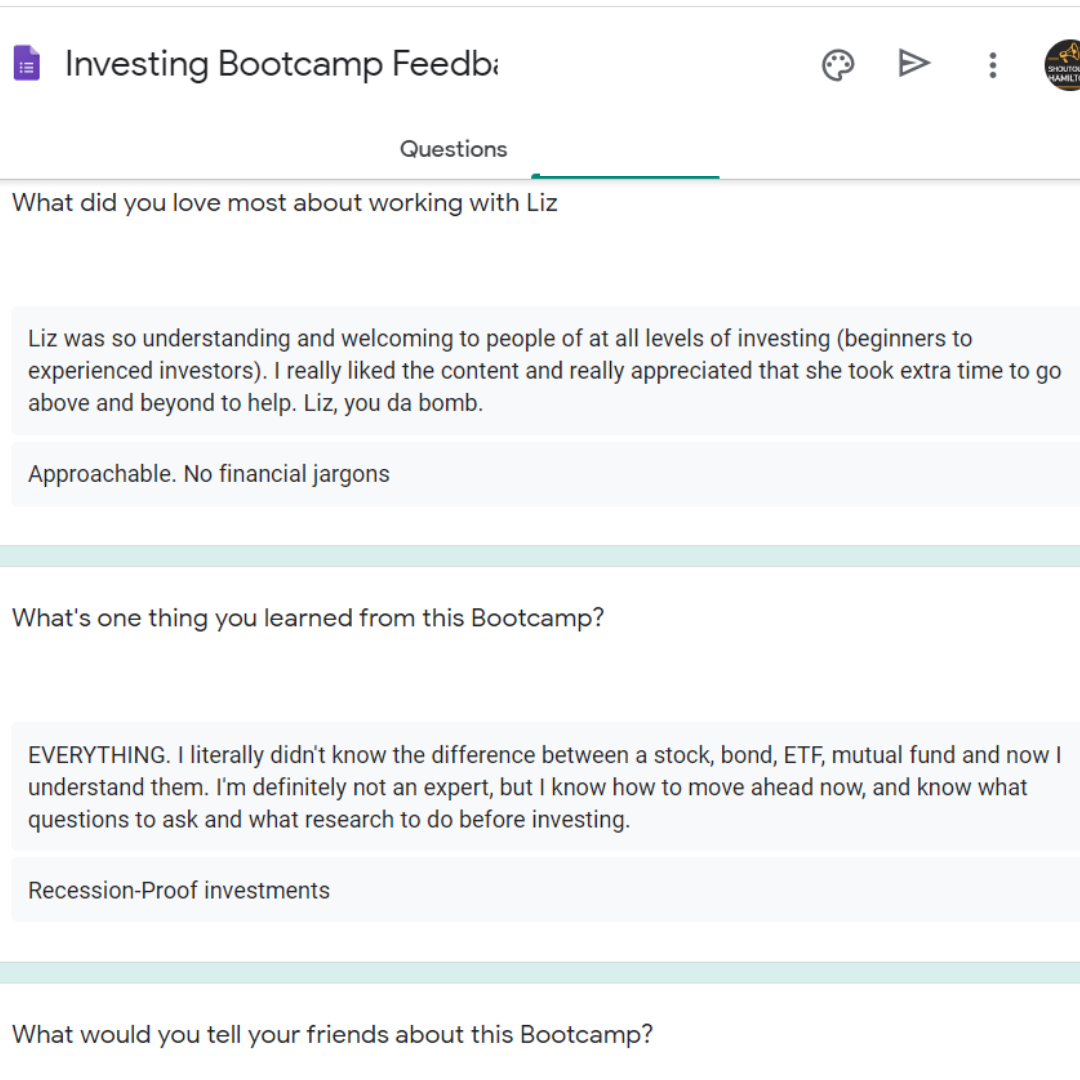Open the account profile avatar

tap(1063, 65)
